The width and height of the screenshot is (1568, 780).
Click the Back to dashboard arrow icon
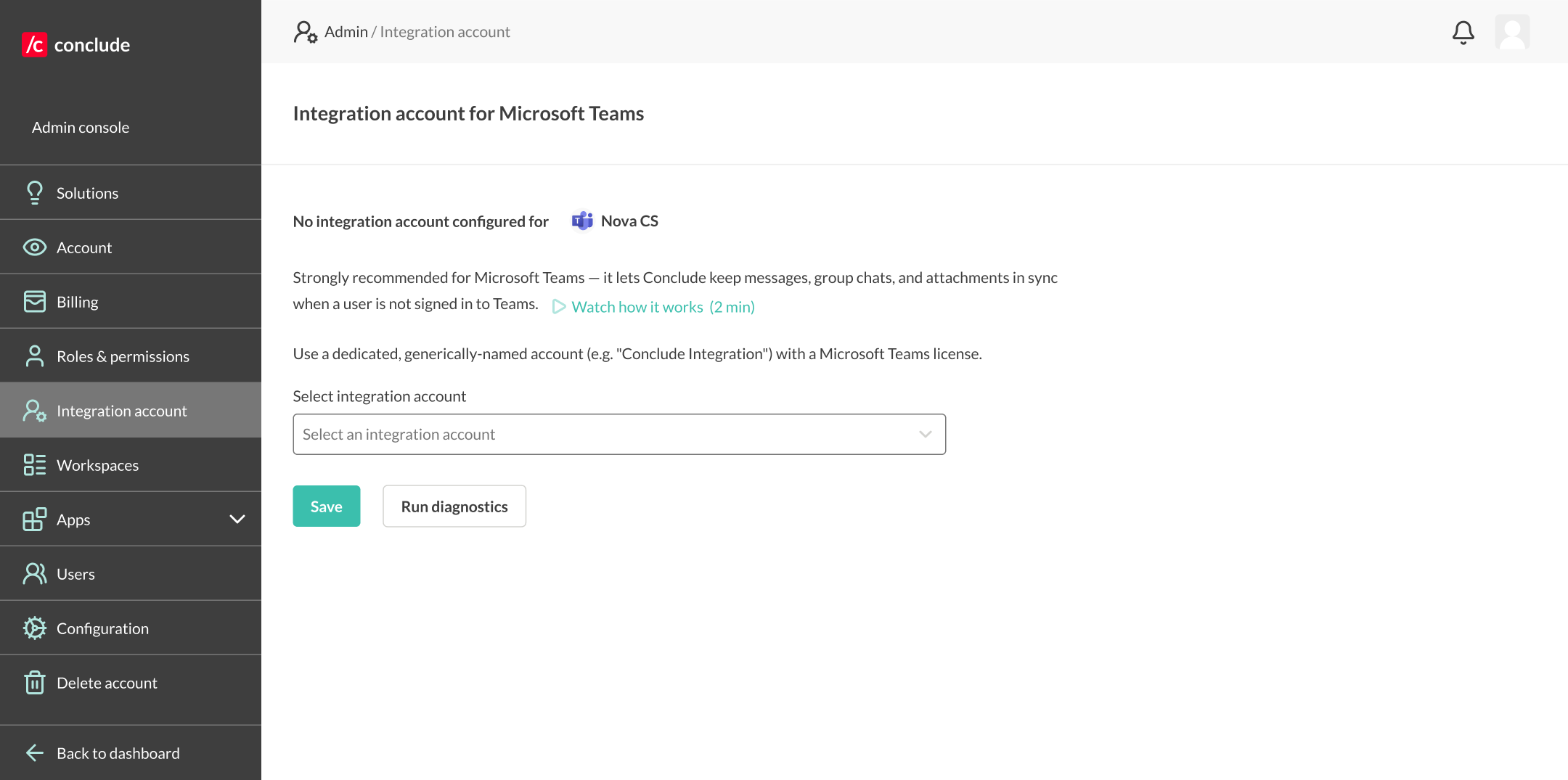34,753
